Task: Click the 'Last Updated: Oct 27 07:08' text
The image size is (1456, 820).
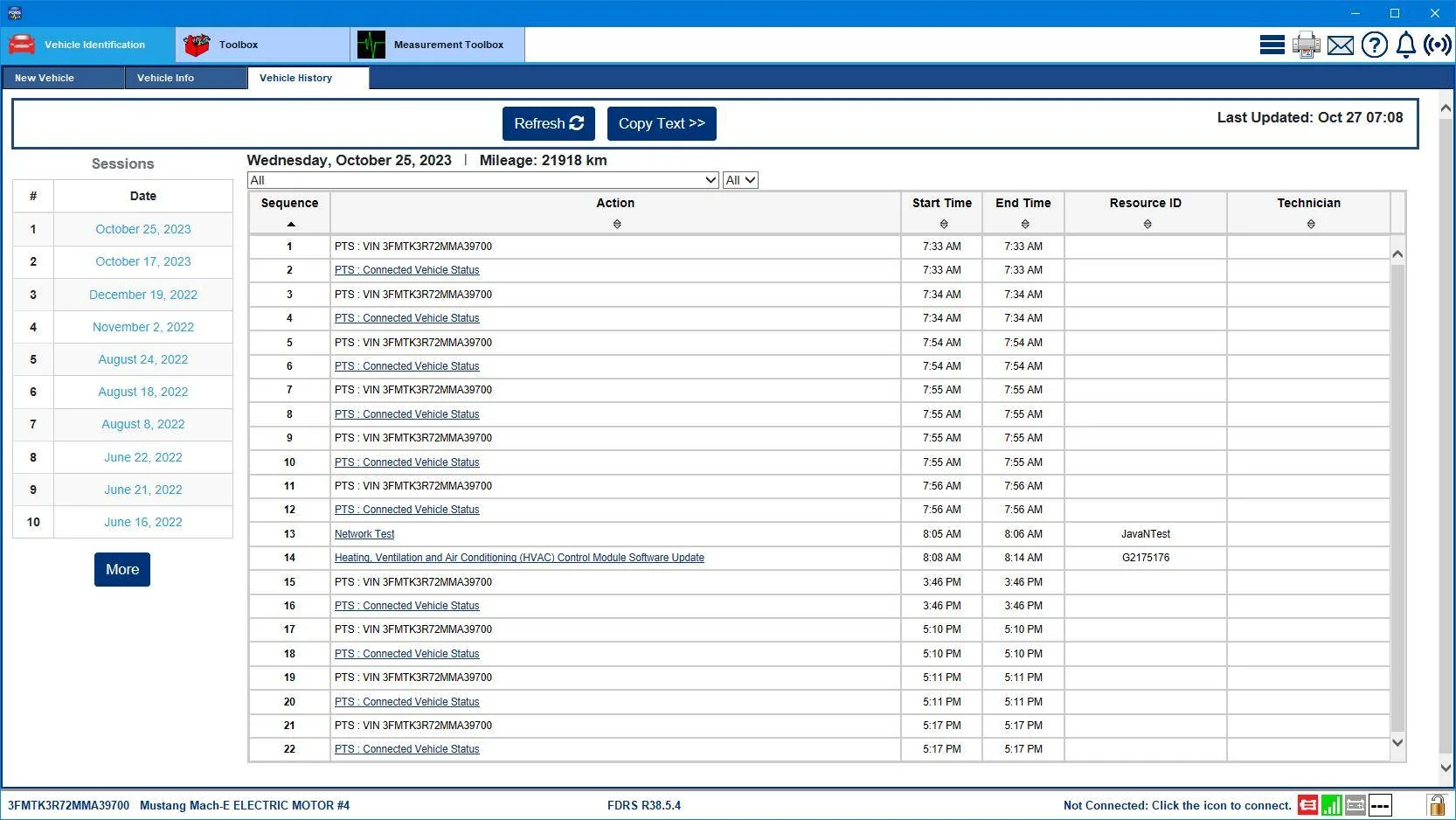Action: coord(1310,117)
